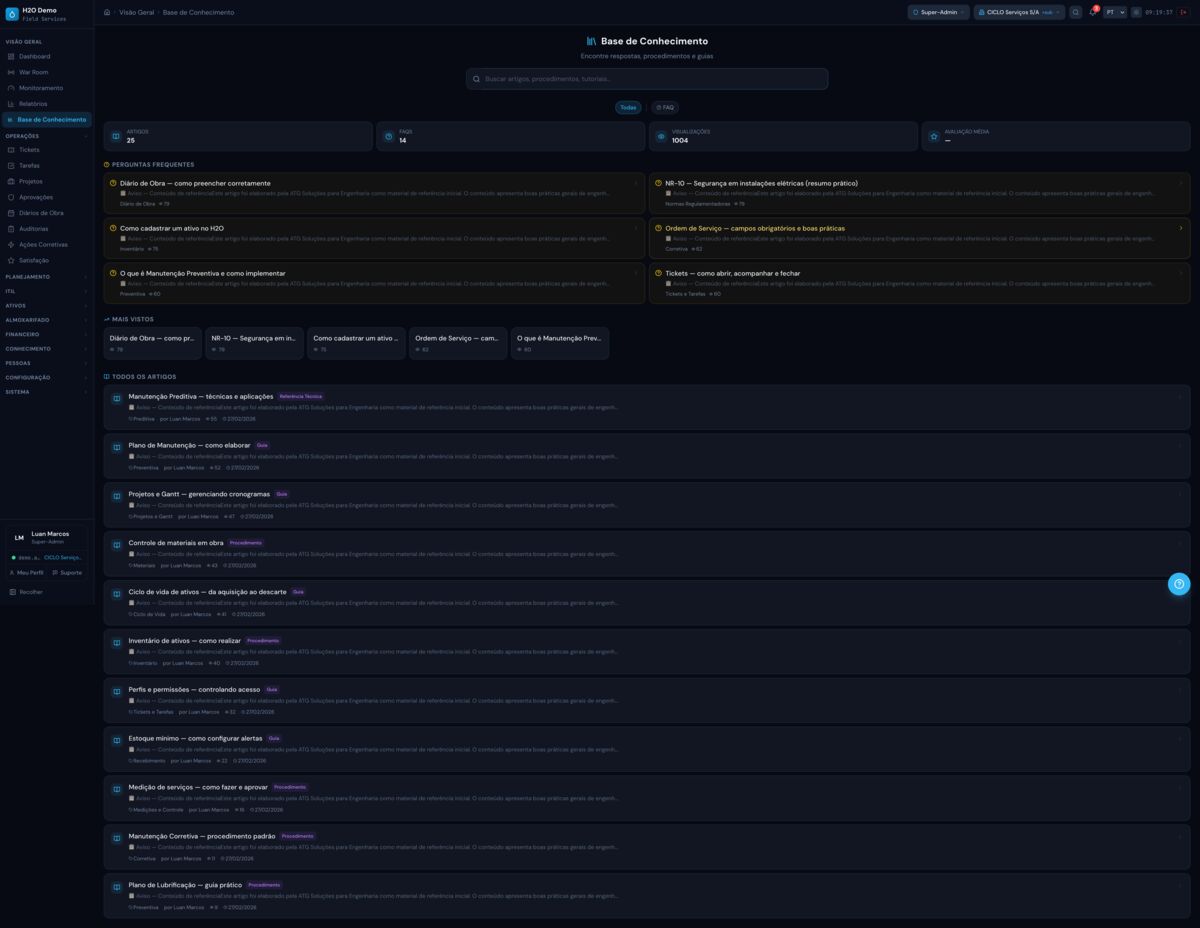Open FAQ 'Como cadastrar um ativo no H2O'

[x=374, y=238]
